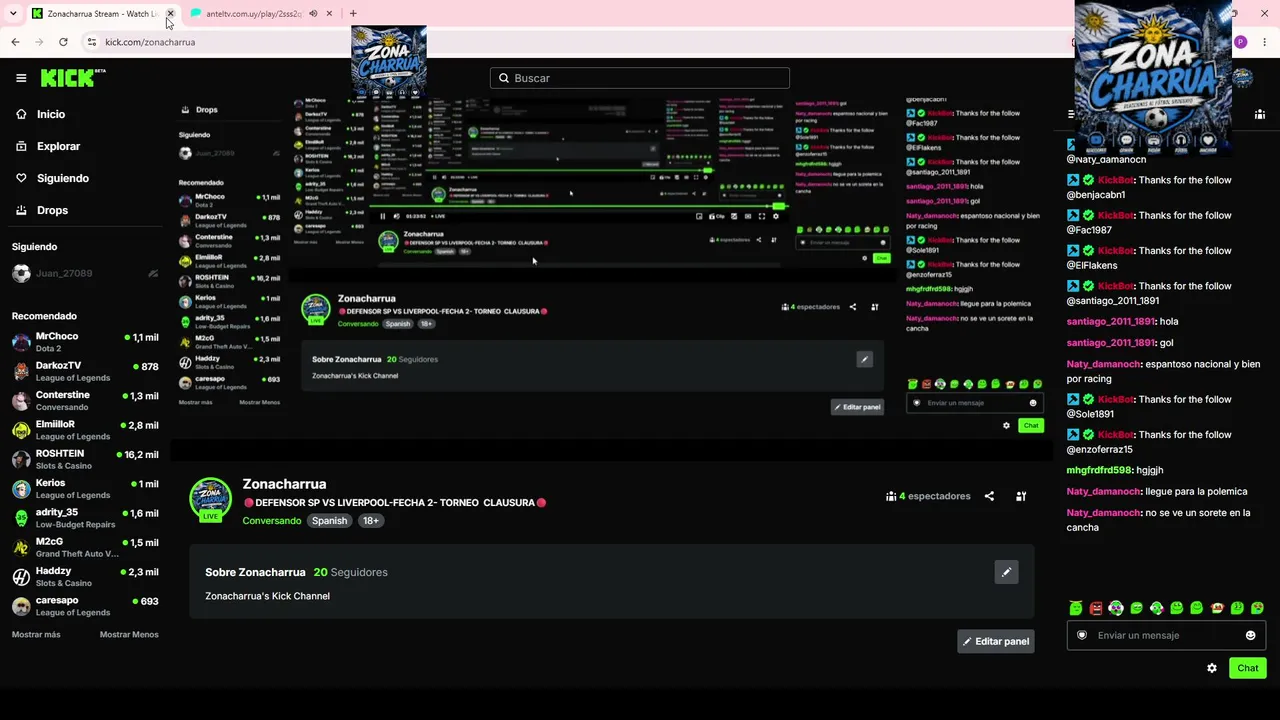This screenshot has width=1280, height=720.
Task: Open the Kick sidebar hamburger menu
Action: click(21, 78)
